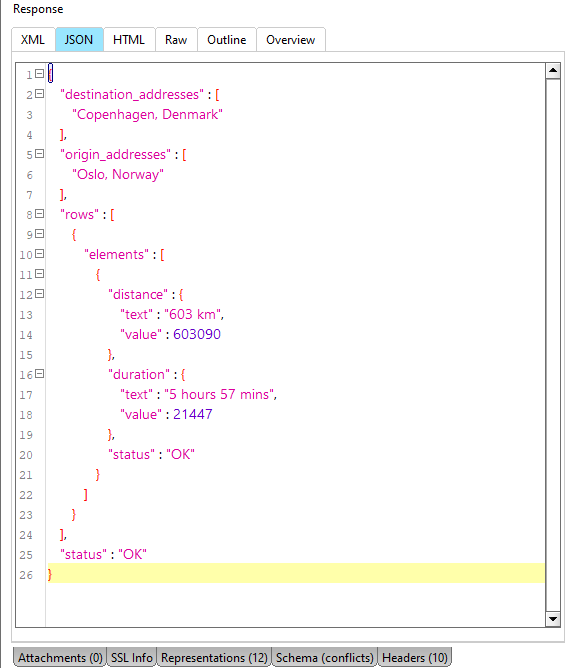The image size is (573, 668).
Task: Collapse the duration object fold marker
Action: [x=39, y=374]
